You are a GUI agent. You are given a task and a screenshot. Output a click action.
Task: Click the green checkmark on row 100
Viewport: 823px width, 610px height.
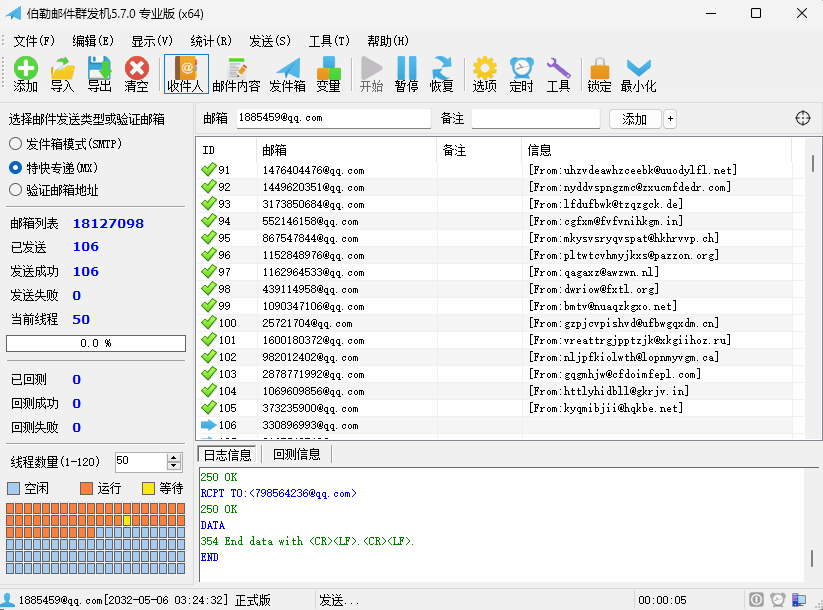(x=209, y=322)
